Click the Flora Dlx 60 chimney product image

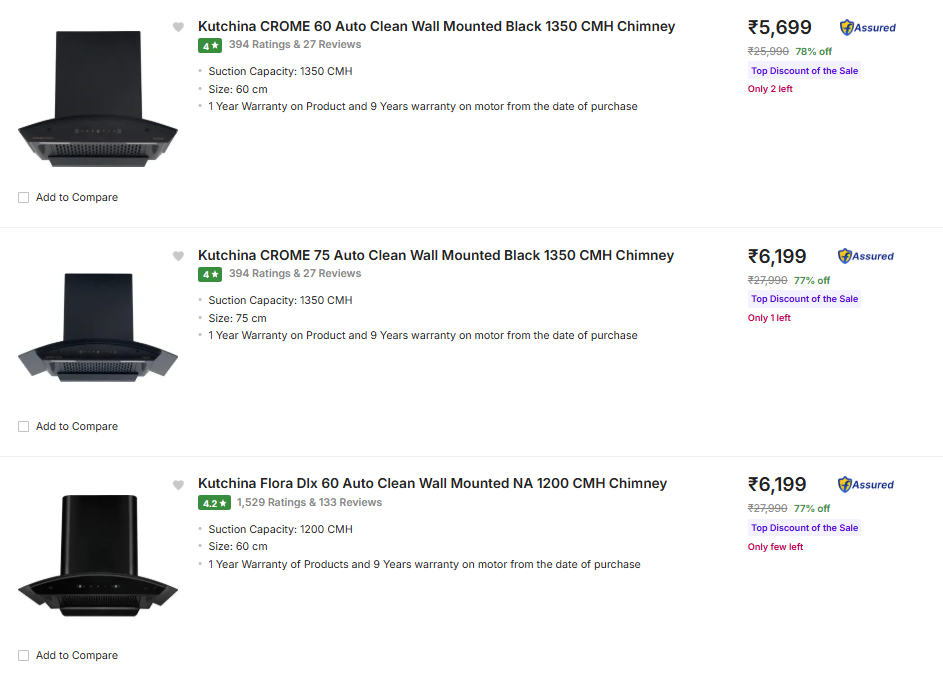[97, 555]
